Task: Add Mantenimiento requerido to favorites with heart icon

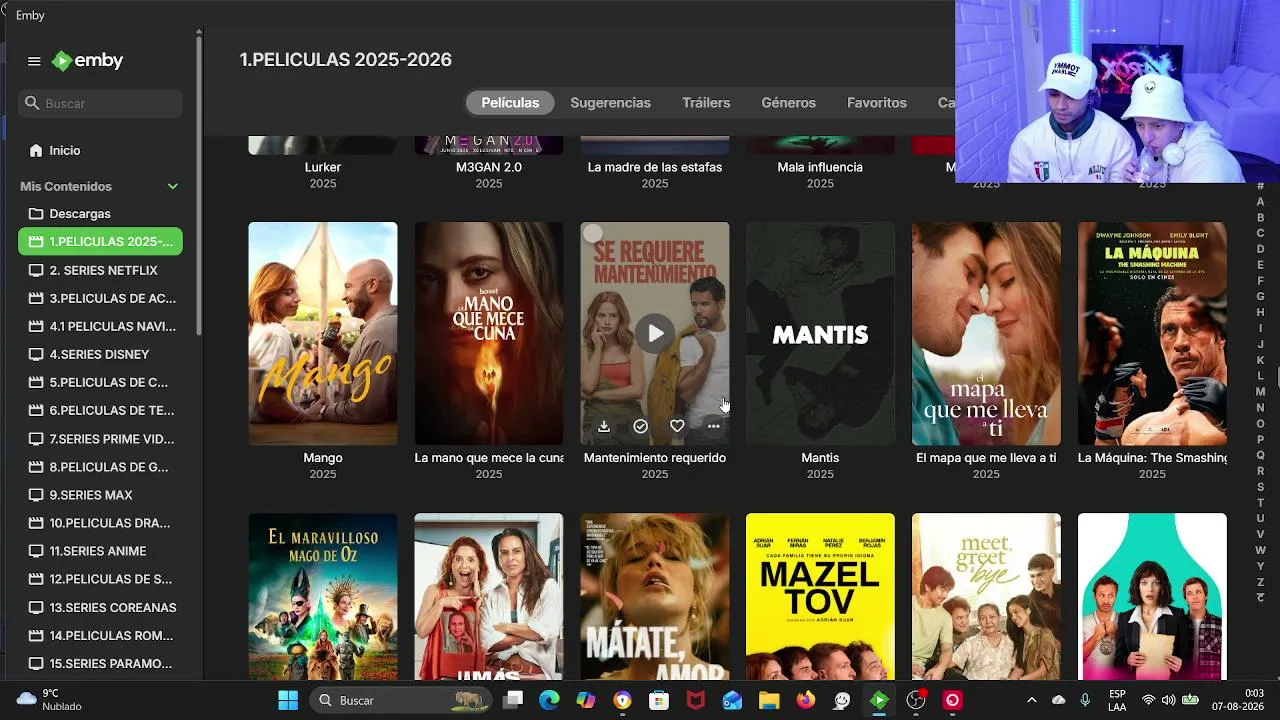Action: pos(677,426)
